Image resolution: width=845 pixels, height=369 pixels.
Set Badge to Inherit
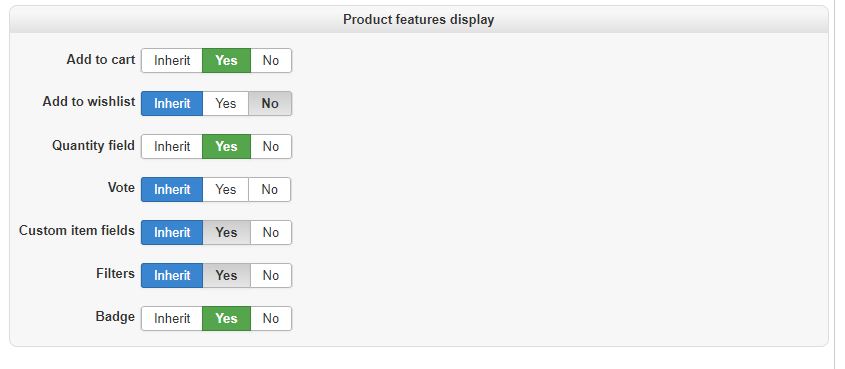click(172, 319)
